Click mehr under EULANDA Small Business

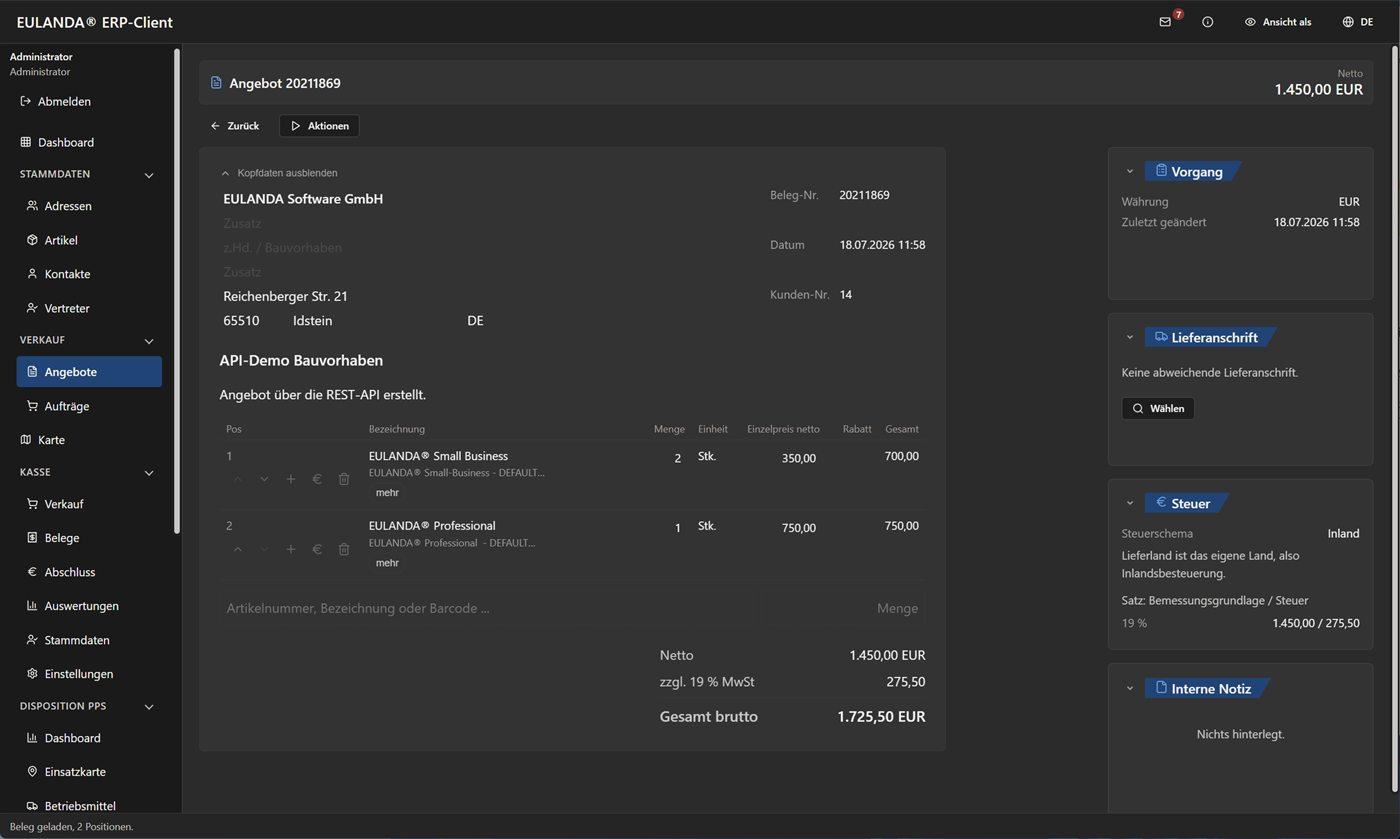pyautogui.click(x=387, y=493)
